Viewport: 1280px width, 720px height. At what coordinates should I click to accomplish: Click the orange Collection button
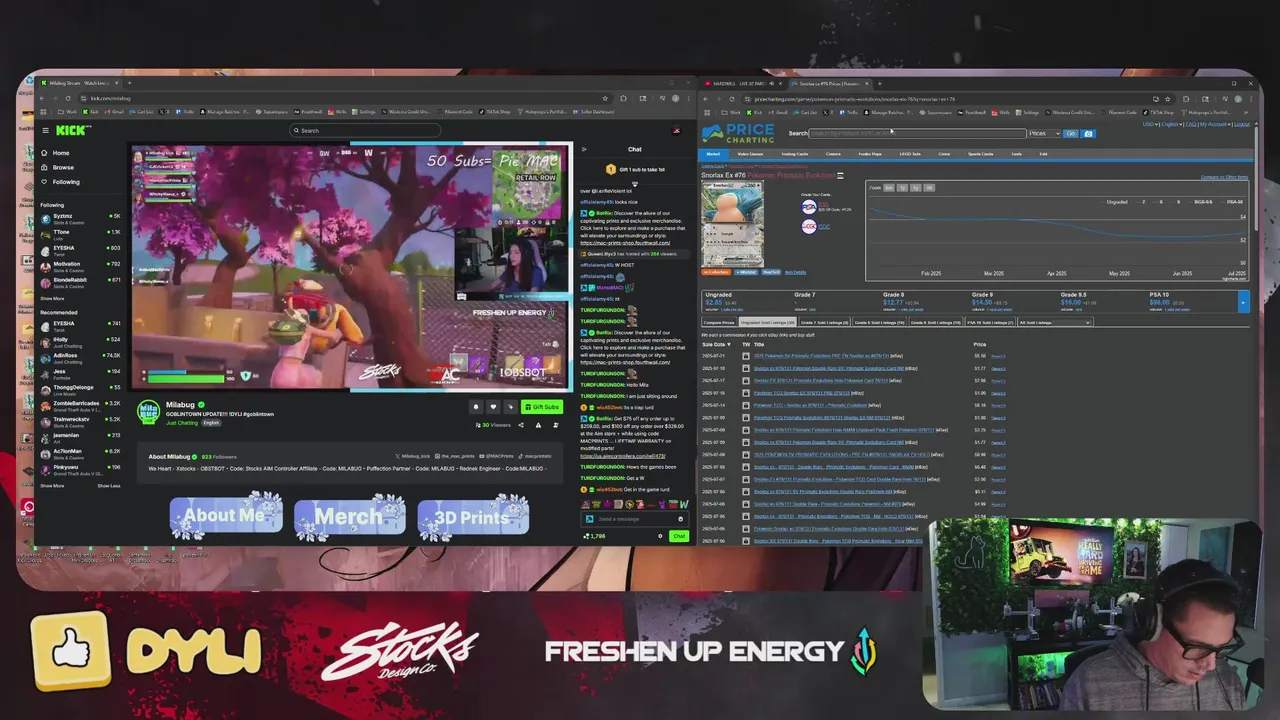click(716, 272)
